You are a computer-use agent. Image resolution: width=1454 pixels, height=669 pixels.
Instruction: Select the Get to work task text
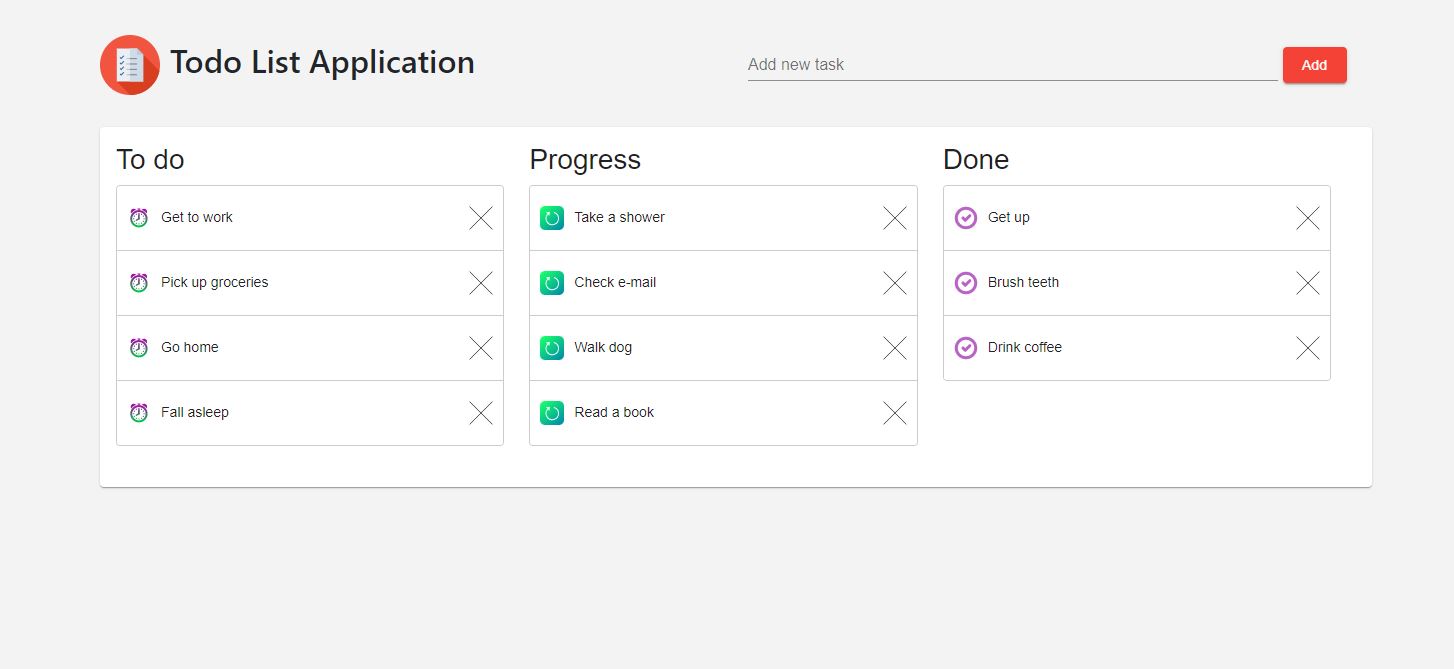coord(197,217)
